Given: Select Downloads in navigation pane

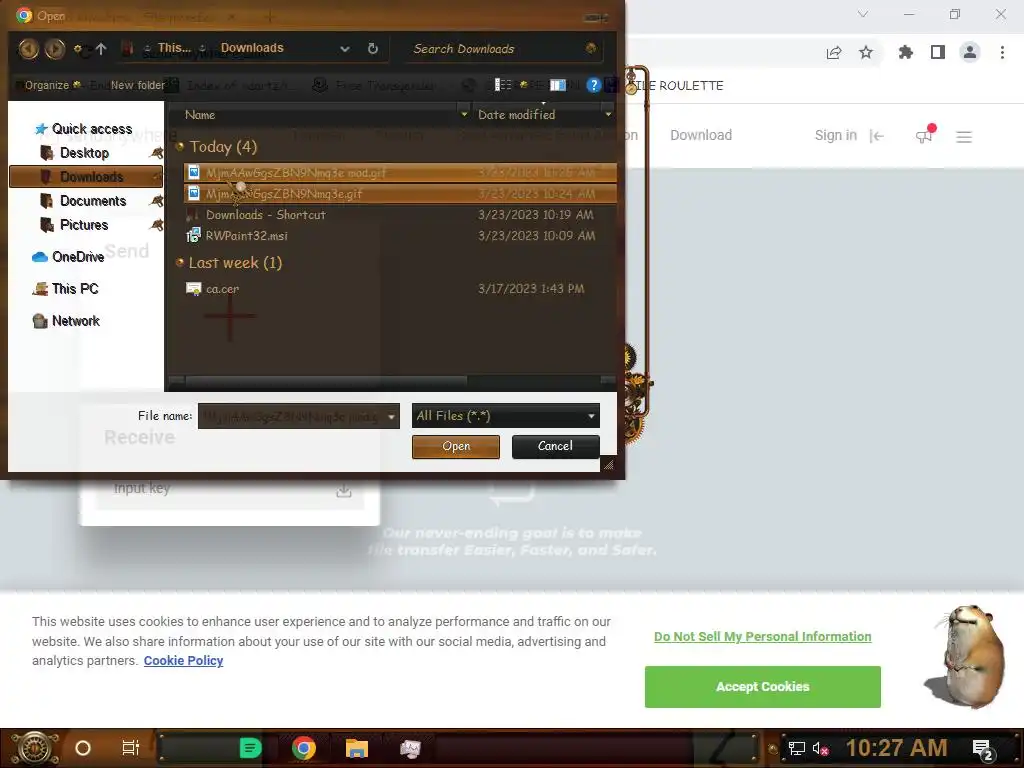Looking at the screenshot, I should [x=86, y=177].
